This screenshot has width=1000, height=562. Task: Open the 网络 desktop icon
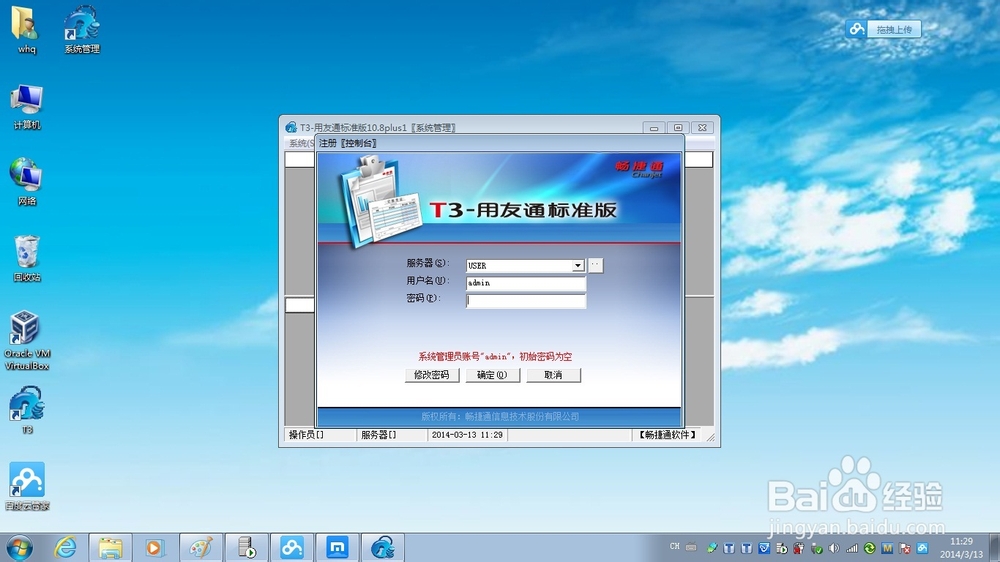click(x=26, y=182)
